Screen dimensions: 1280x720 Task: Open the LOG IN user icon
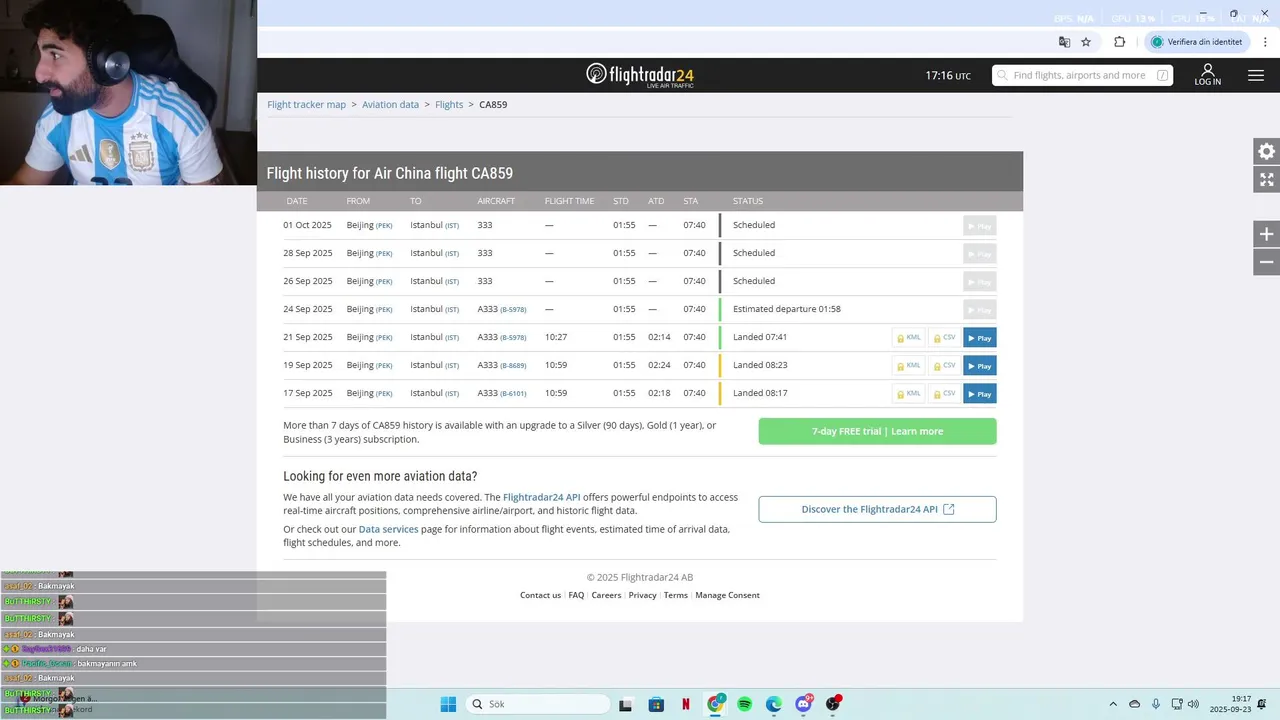1207,75
